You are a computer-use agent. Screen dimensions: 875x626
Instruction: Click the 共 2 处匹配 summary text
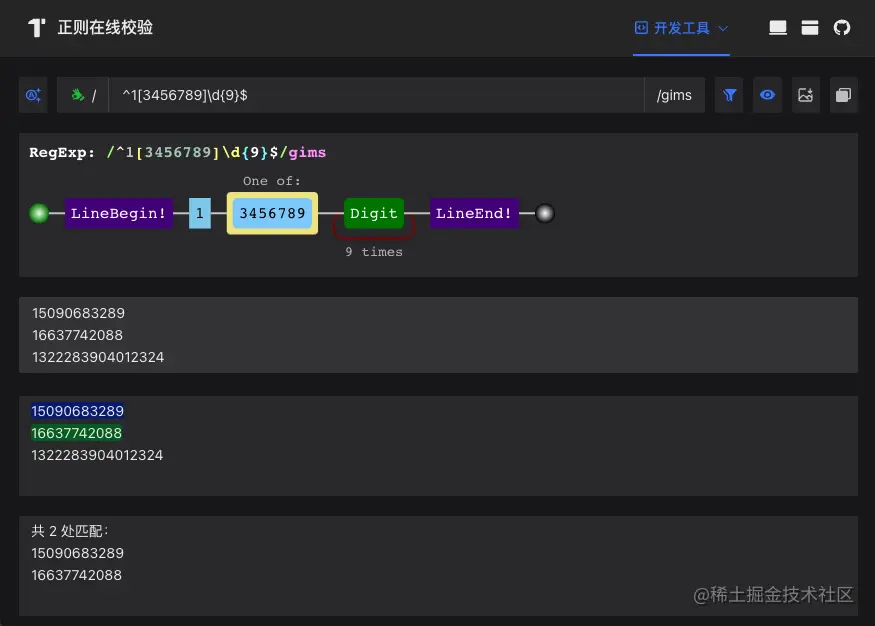click(70, 531)
